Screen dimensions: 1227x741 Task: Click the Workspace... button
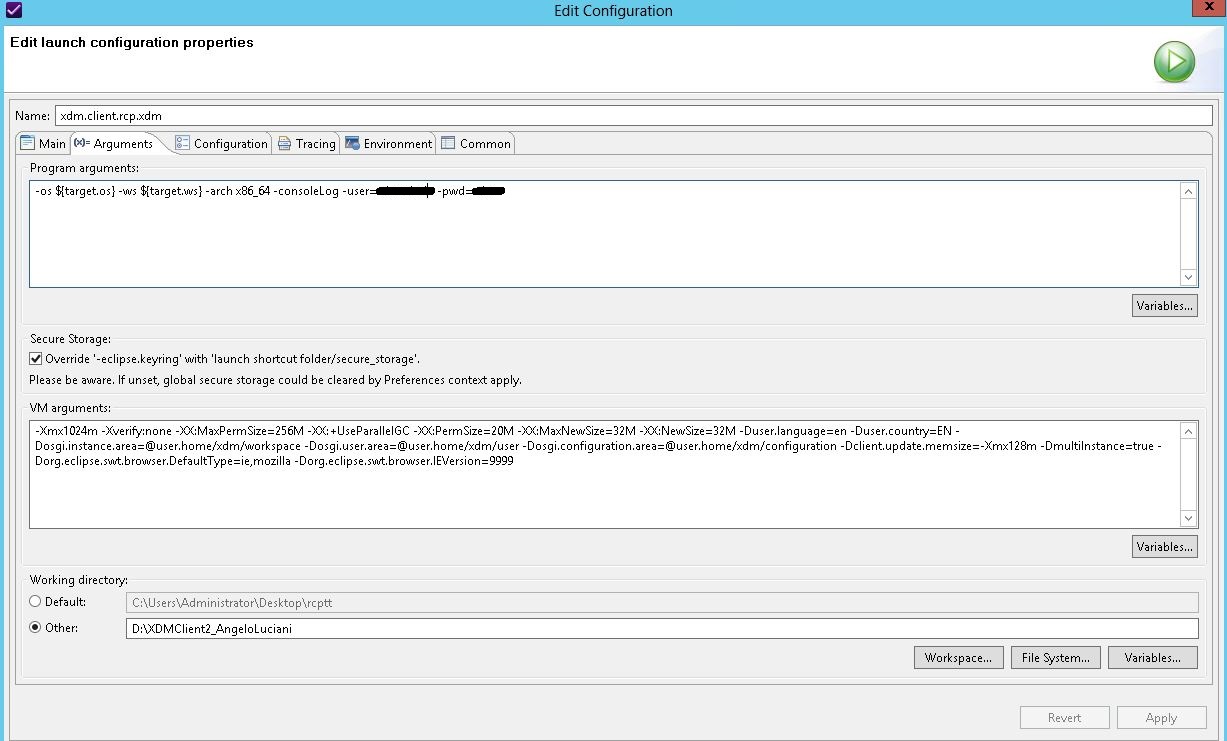pyautogui.click(x=958, y=658)
